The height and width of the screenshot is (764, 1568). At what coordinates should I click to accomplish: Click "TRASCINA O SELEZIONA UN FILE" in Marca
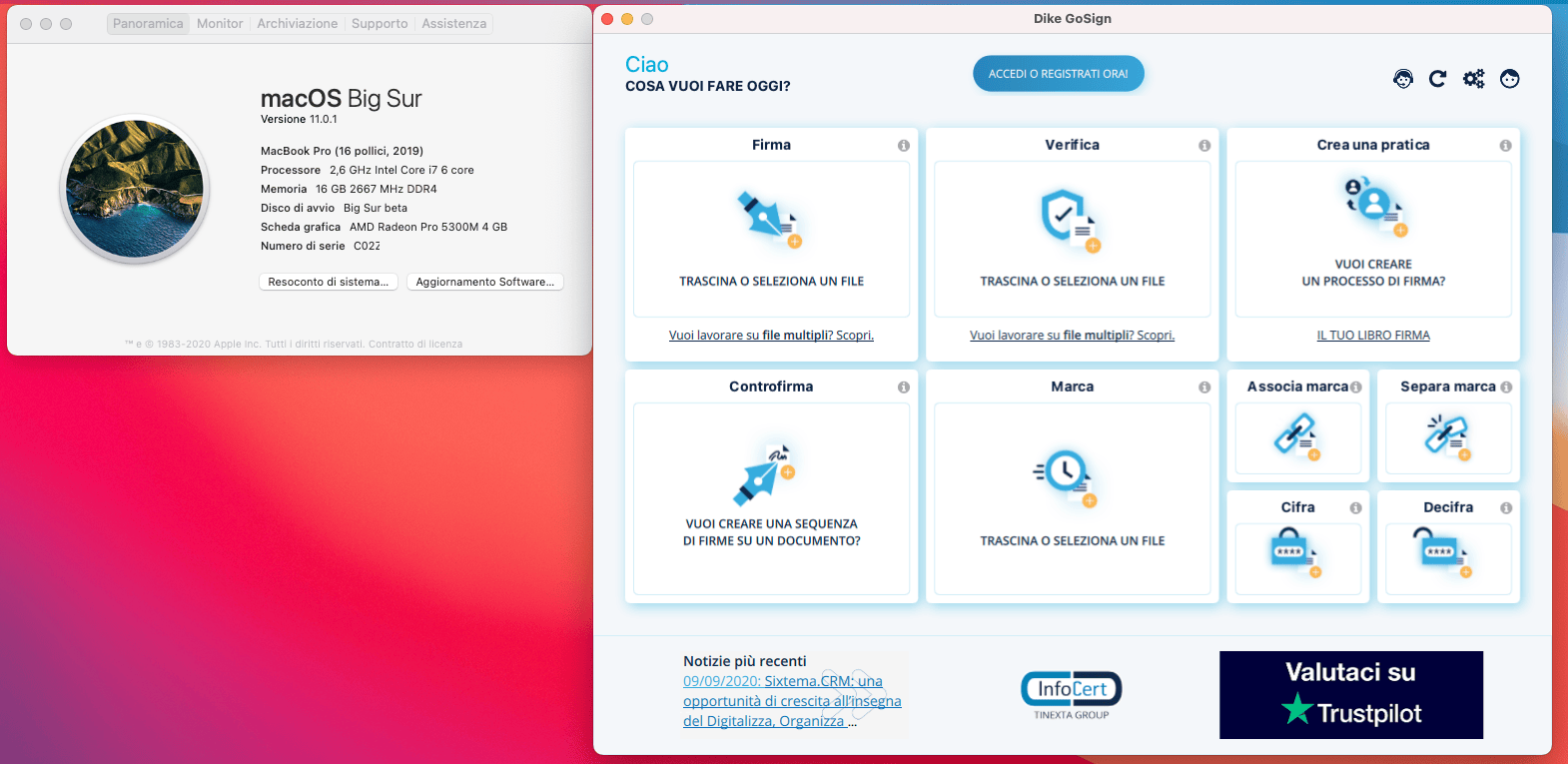[1072, 541]
